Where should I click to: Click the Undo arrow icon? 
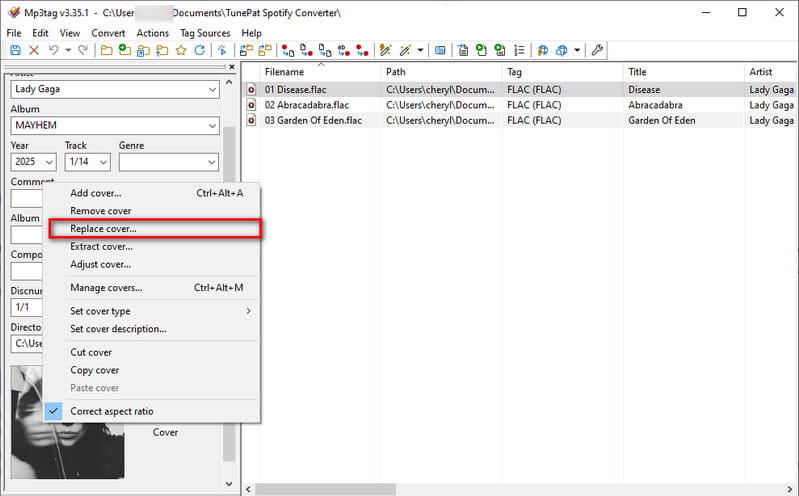coord(53,50)
